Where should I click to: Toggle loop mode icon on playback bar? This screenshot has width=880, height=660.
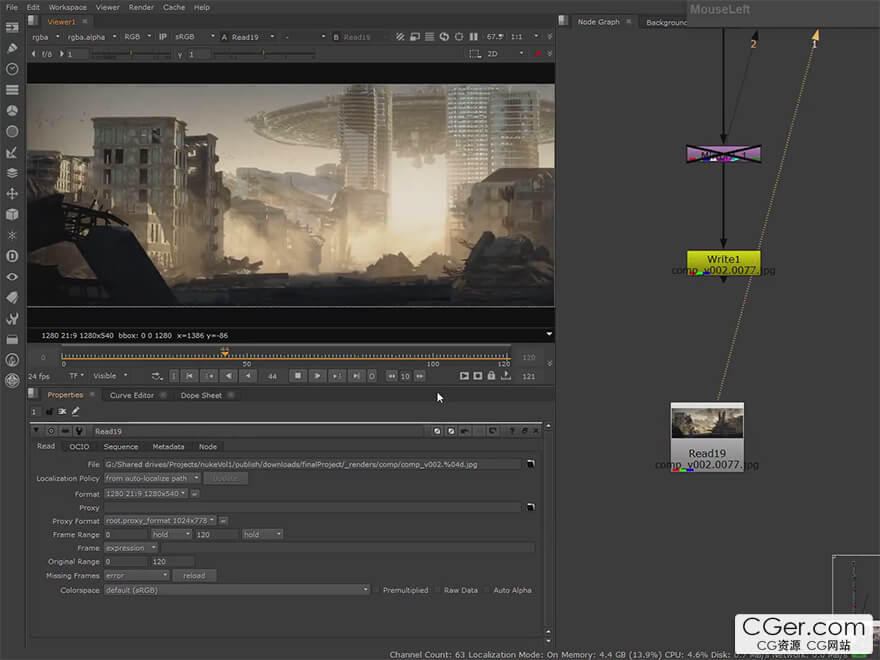click(x=157, y=376)
